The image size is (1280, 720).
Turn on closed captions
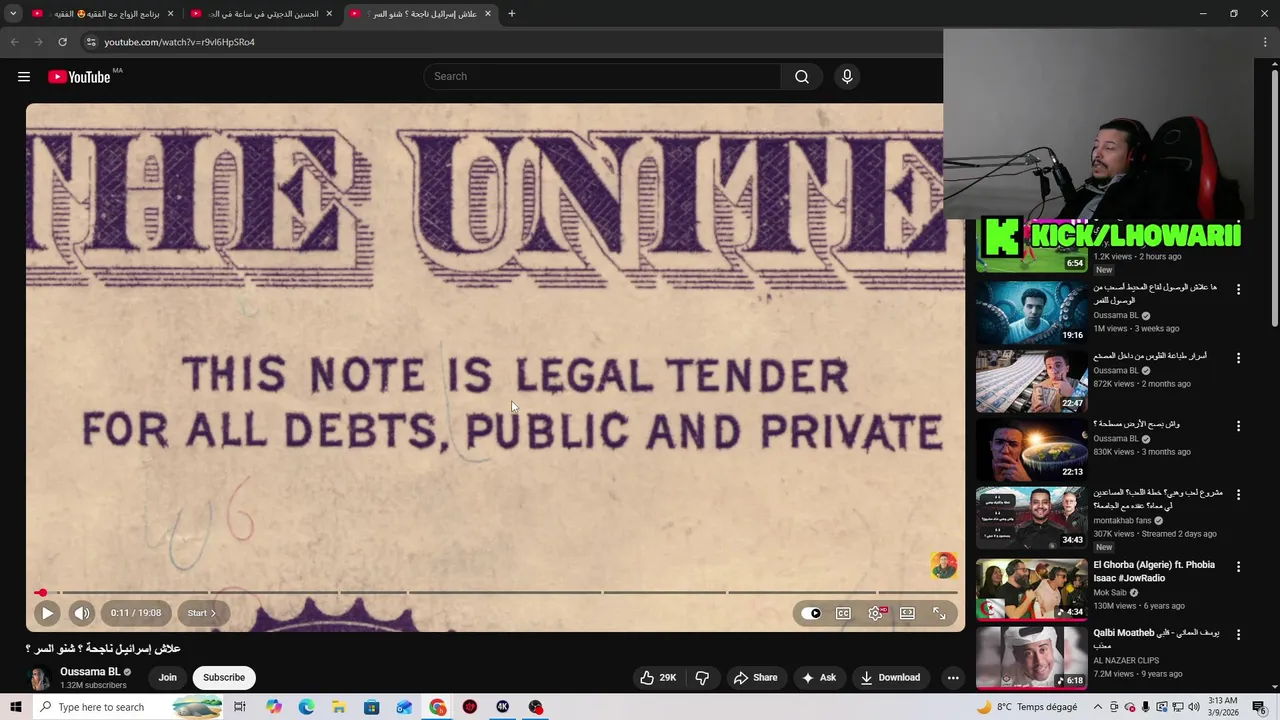(x=843, y=613)
